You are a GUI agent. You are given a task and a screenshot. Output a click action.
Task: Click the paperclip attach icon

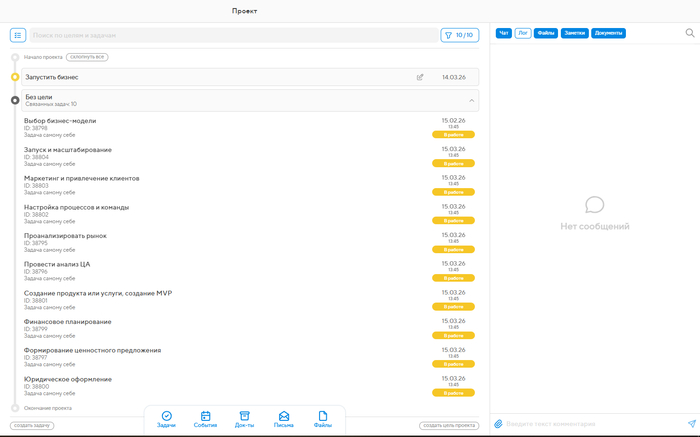tap(498, 424)
